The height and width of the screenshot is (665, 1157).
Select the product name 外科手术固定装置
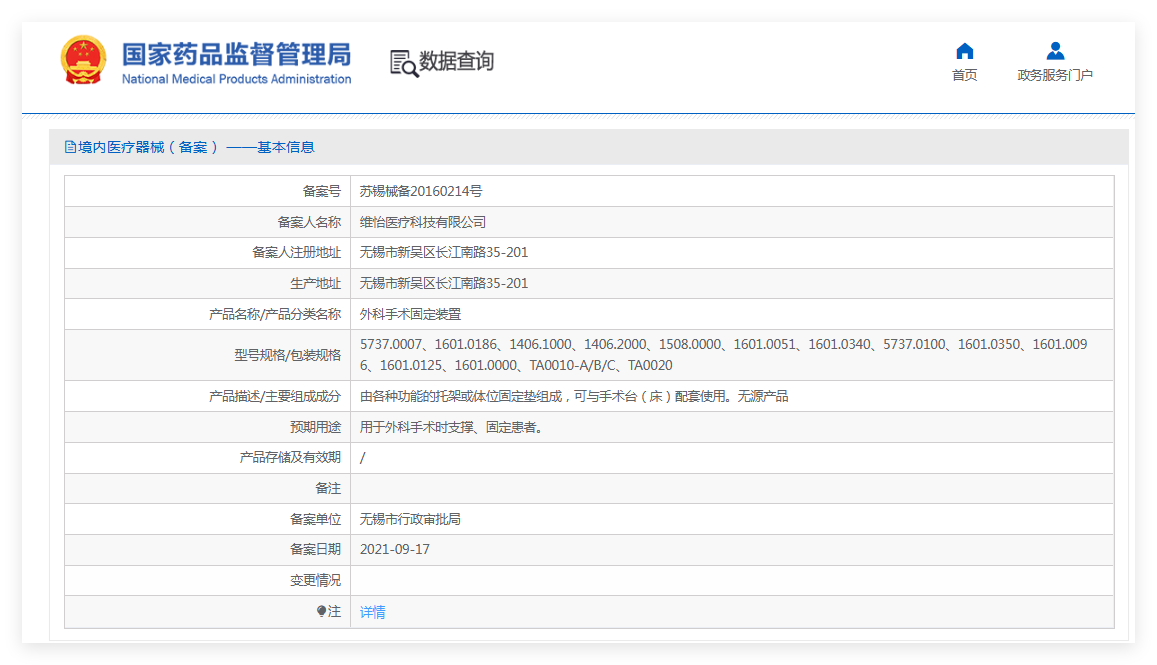pyautogui.click(x=410, y=314)
